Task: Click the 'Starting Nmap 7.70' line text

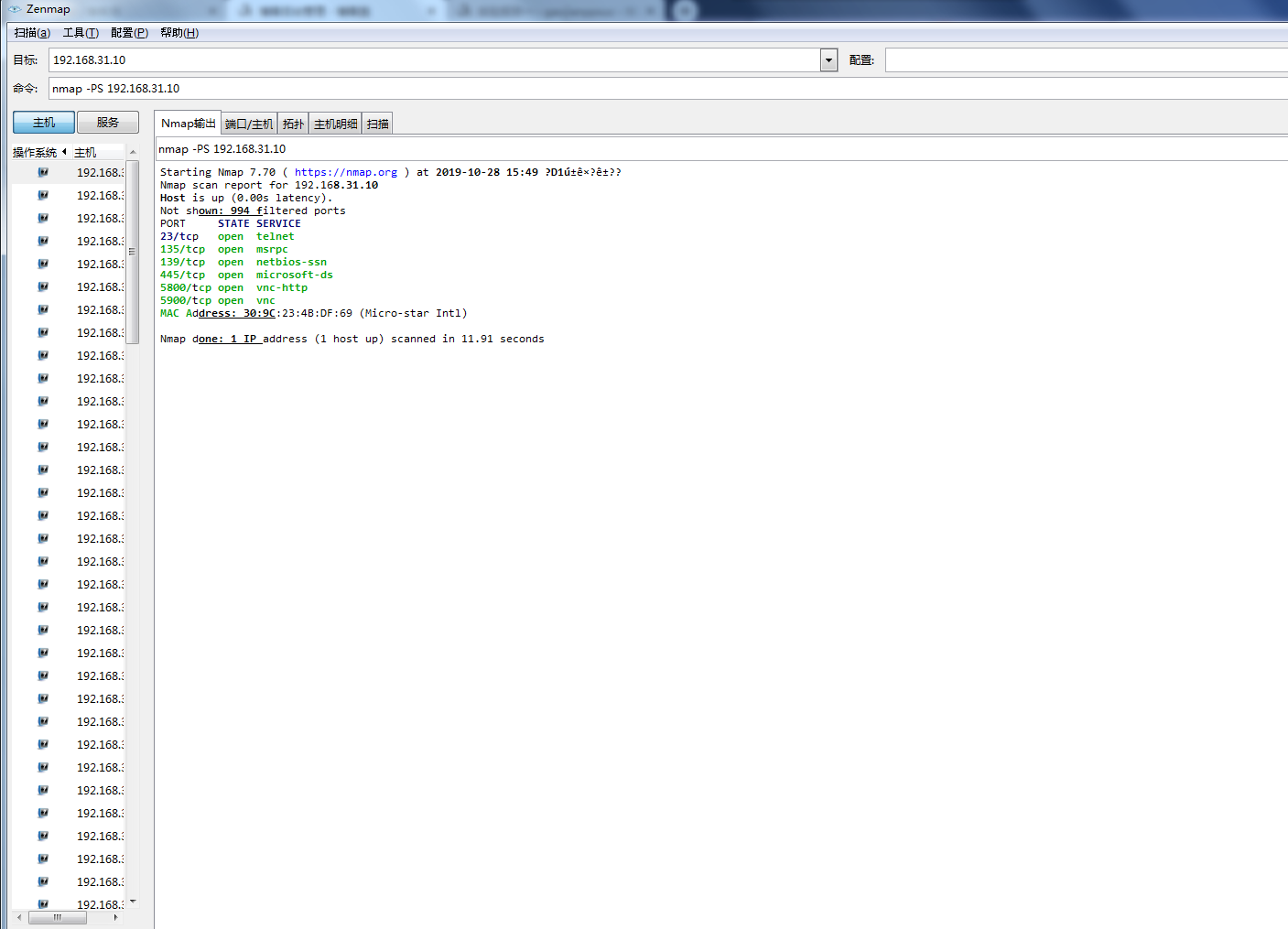Action: (391, 172)
